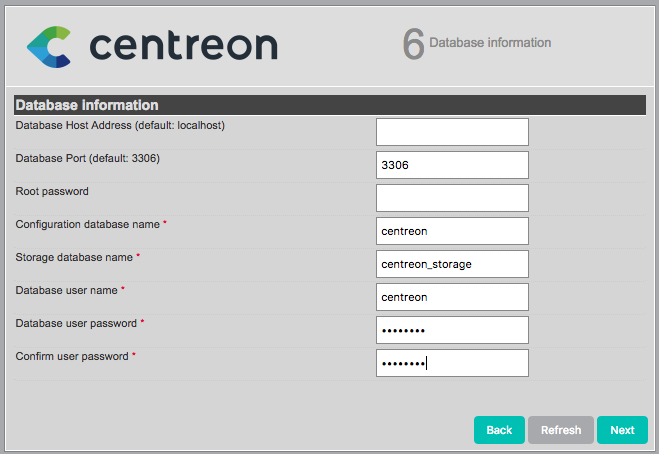Click the Storage database name label
This screenshot has width=659, height=454.
(74, 257)
